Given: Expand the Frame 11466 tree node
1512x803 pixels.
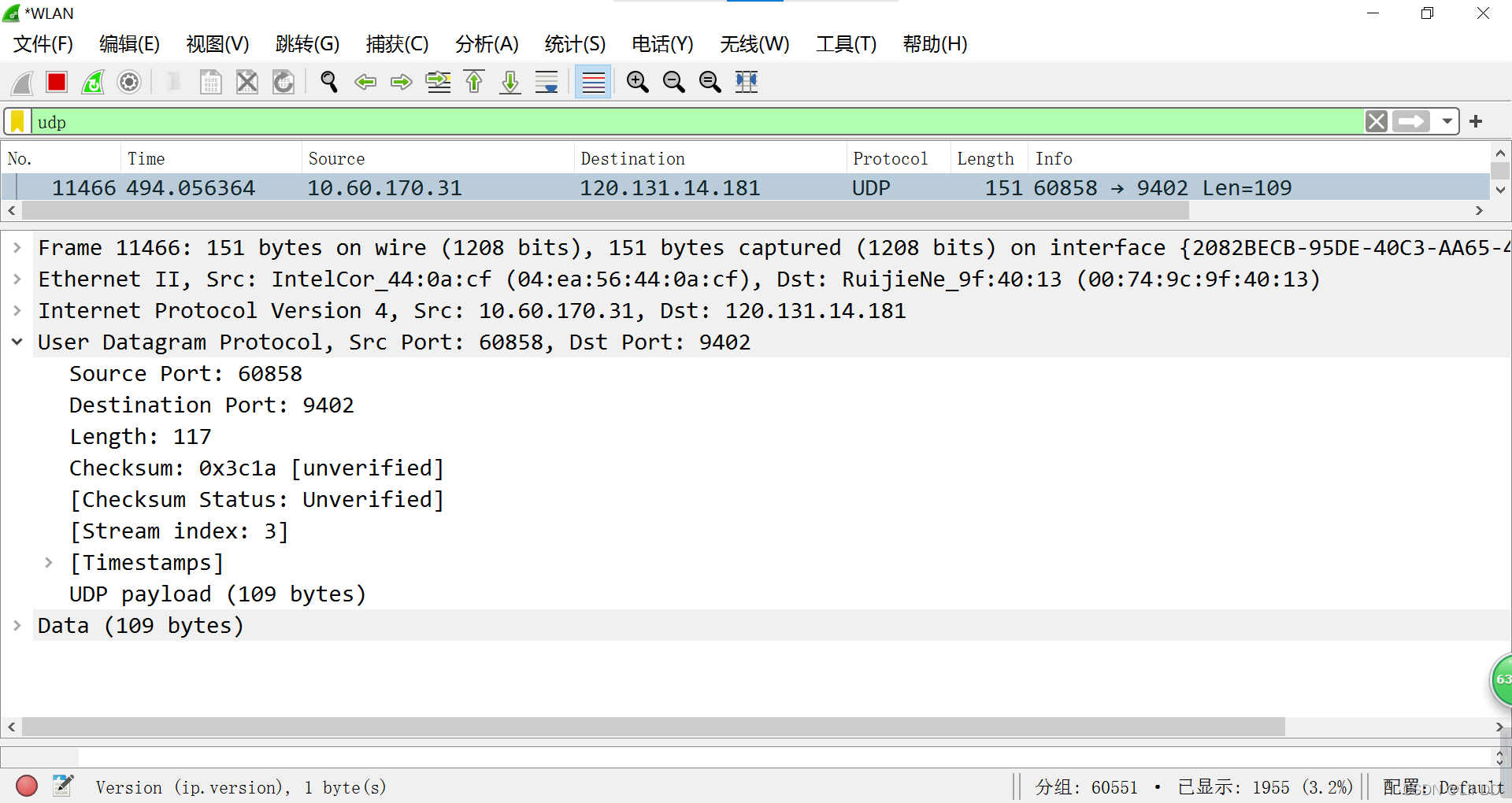Looking at the screenshot, I should pos(17,248).
